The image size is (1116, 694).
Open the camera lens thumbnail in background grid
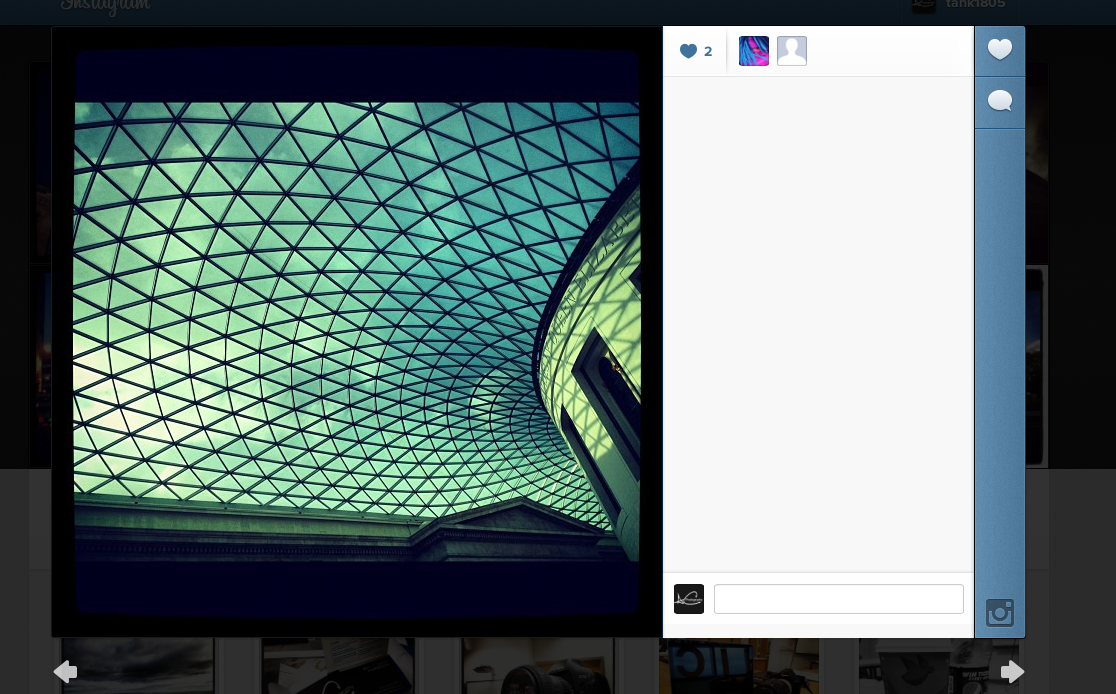pos(538,666)
